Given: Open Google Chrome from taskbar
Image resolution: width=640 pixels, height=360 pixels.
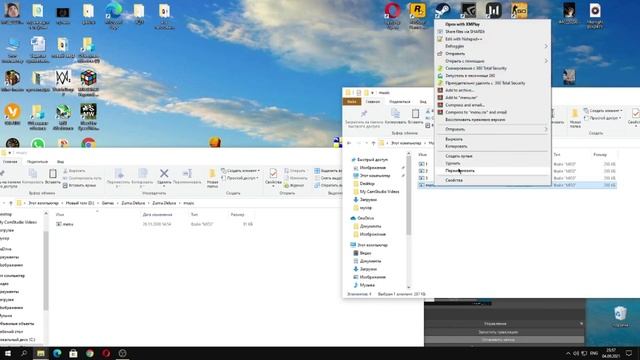Looking at the screenshot, I should 90,353.
